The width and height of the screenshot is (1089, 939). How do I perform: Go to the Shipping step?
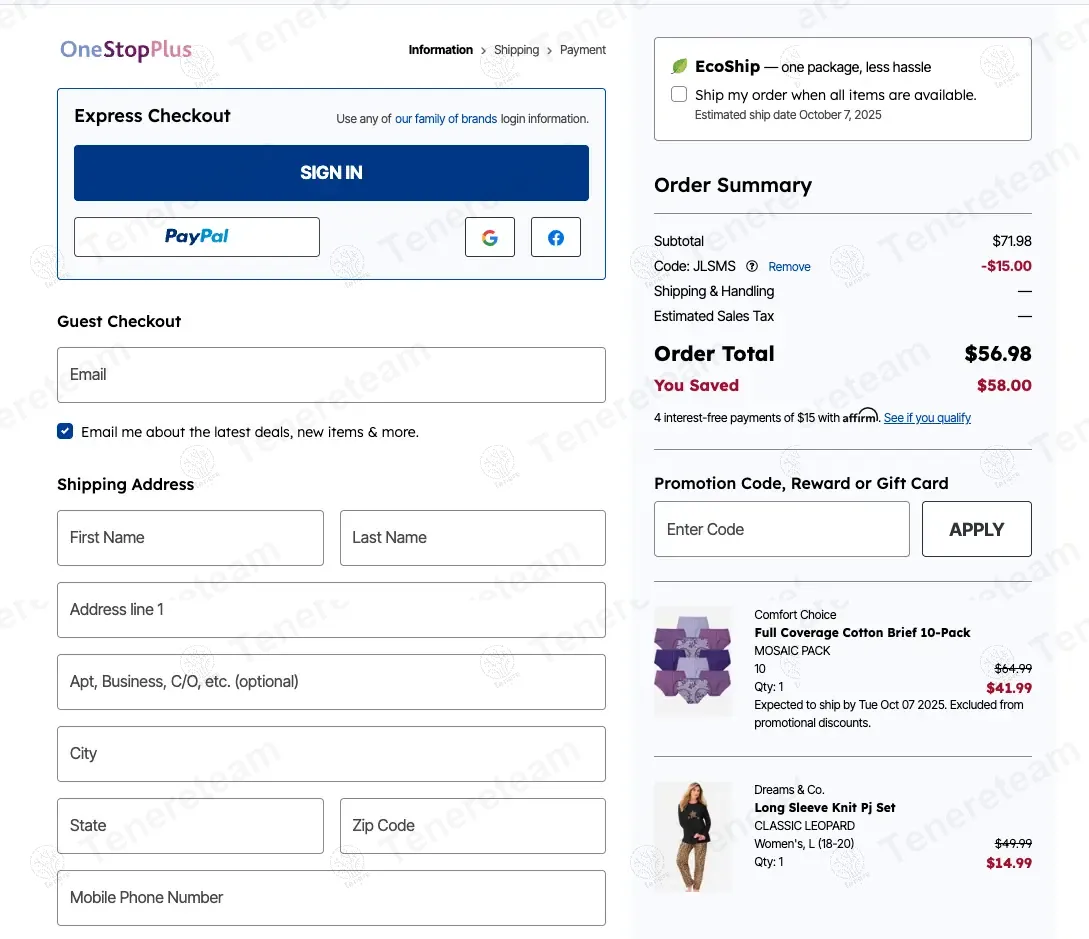(x=516, y=50)
